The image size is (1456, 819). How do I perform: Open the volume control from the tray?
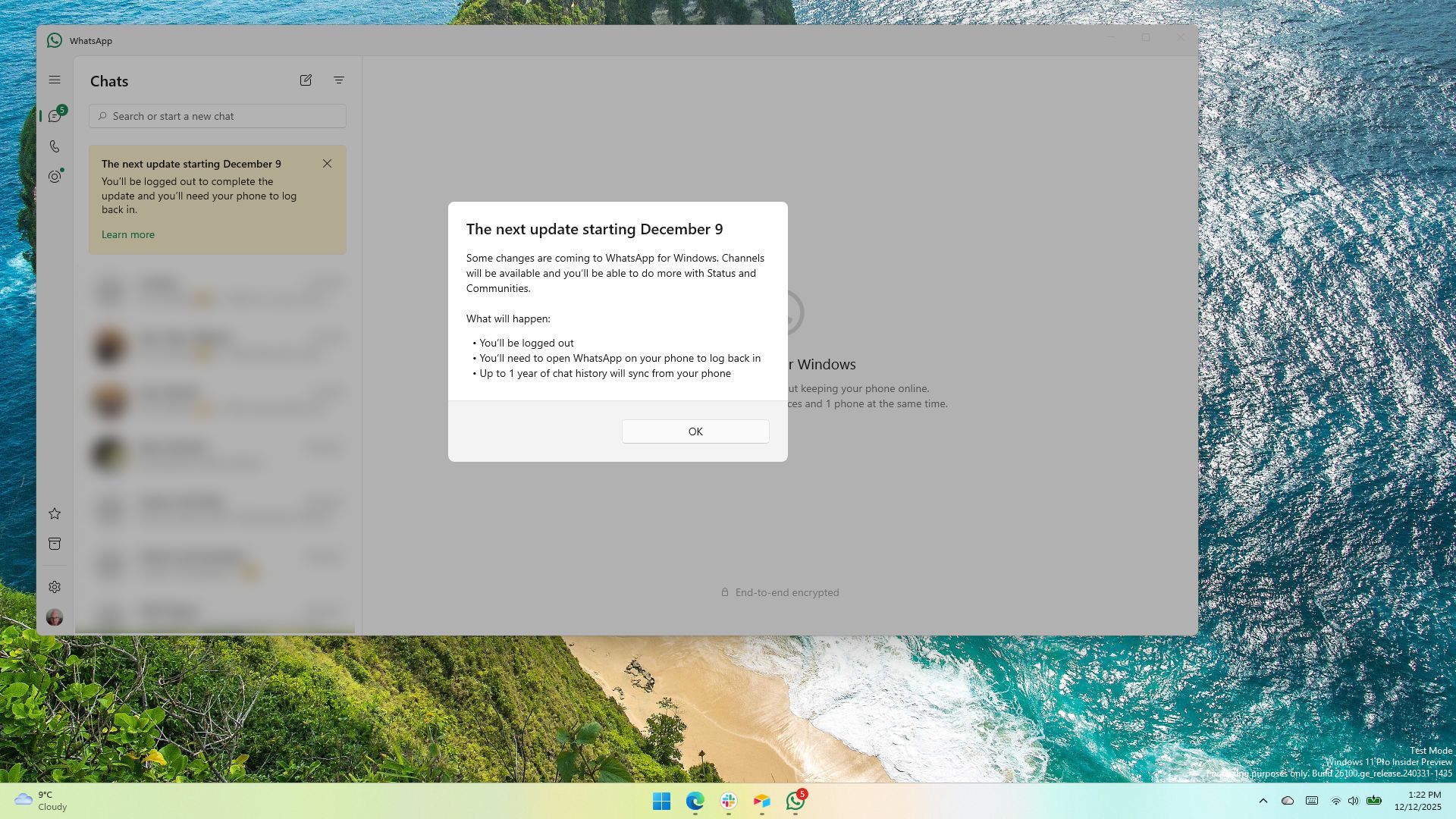pos(1353,801)
